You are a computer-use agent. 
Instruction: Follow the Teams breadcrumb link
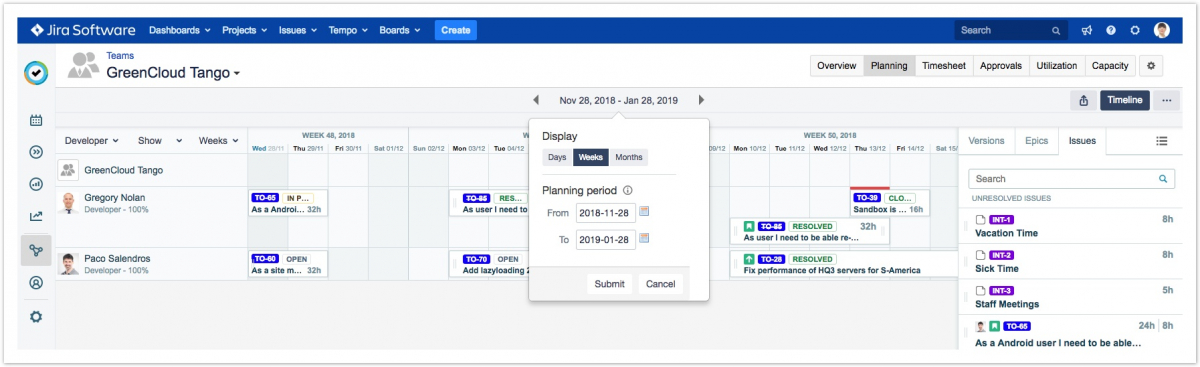[x=120, y=56]
